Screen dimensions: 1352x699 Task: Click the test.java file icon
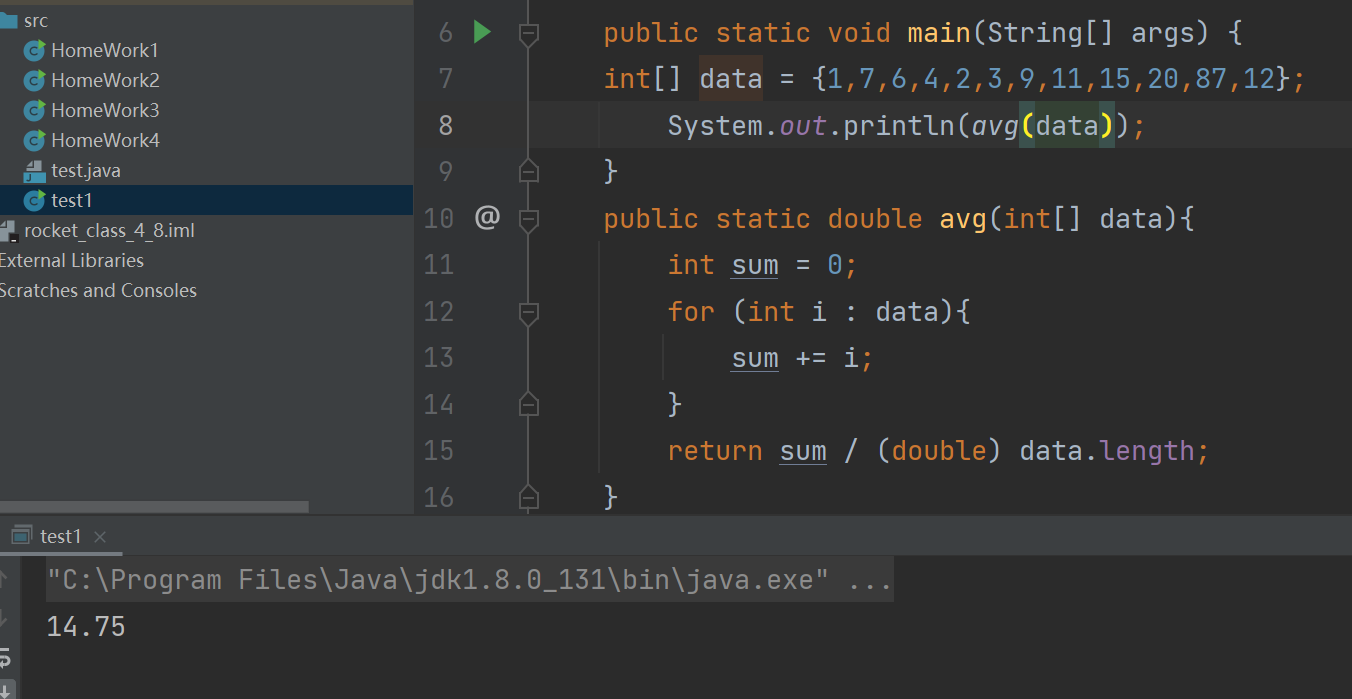coord(35,170)
